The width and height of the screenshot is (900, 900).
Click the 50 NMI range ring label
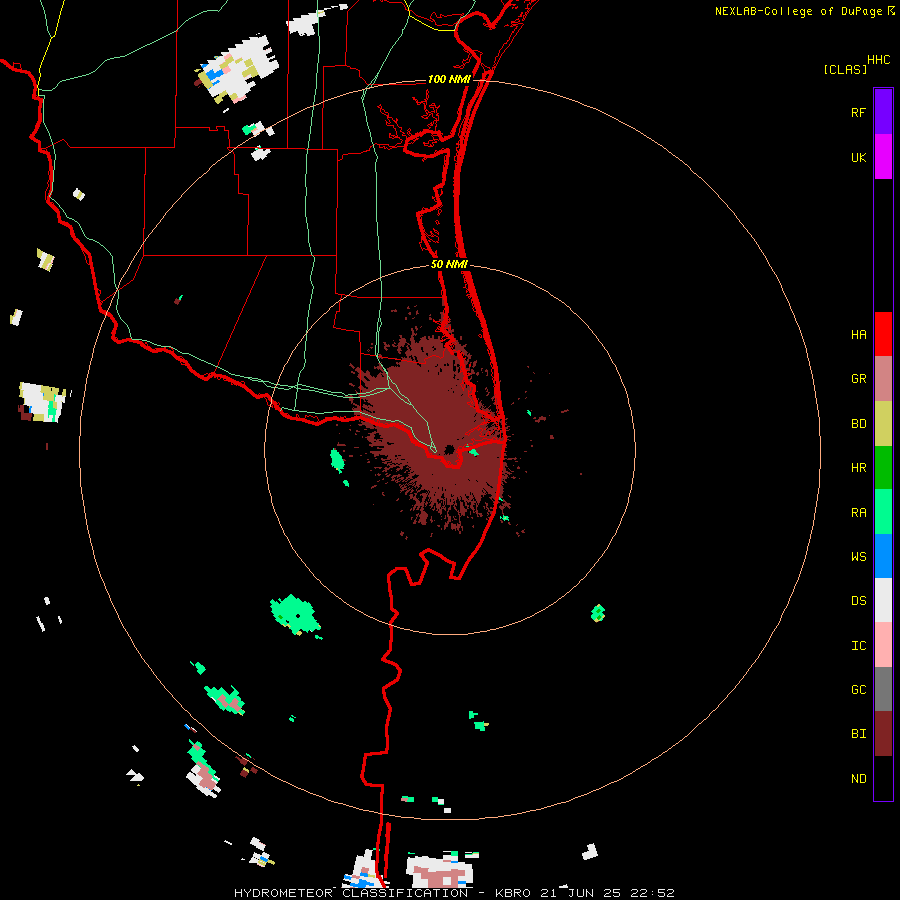(449, 264)
